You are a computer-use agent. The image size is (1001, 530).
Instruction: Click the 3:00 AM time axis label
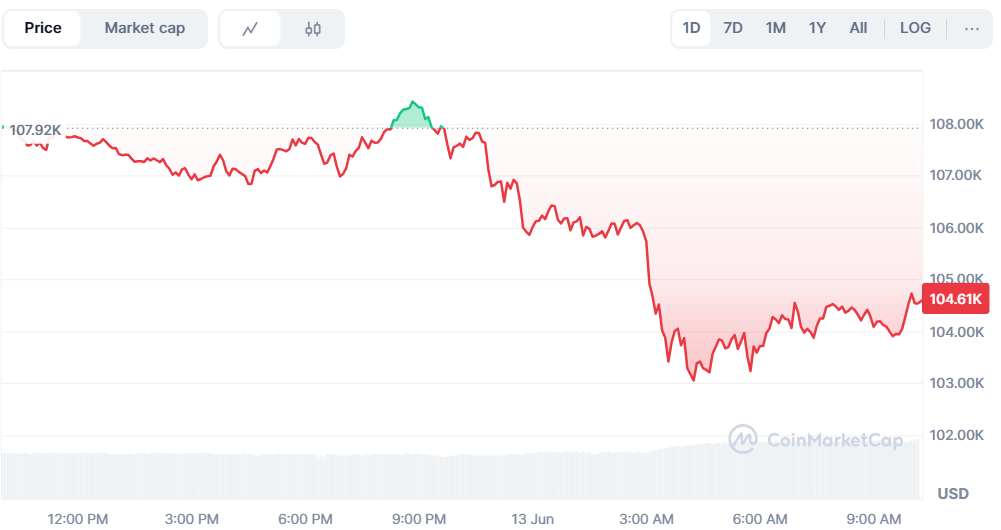[x=647, y=518]
